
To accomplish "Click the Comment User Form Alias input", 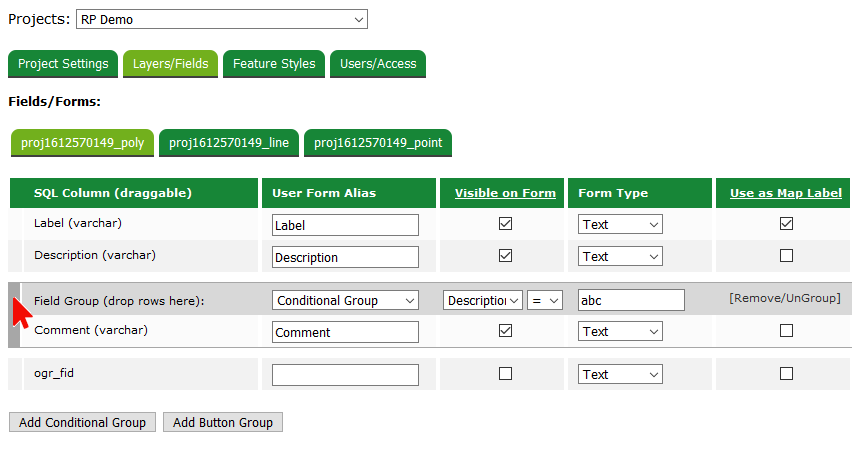I will coord(345,332).
